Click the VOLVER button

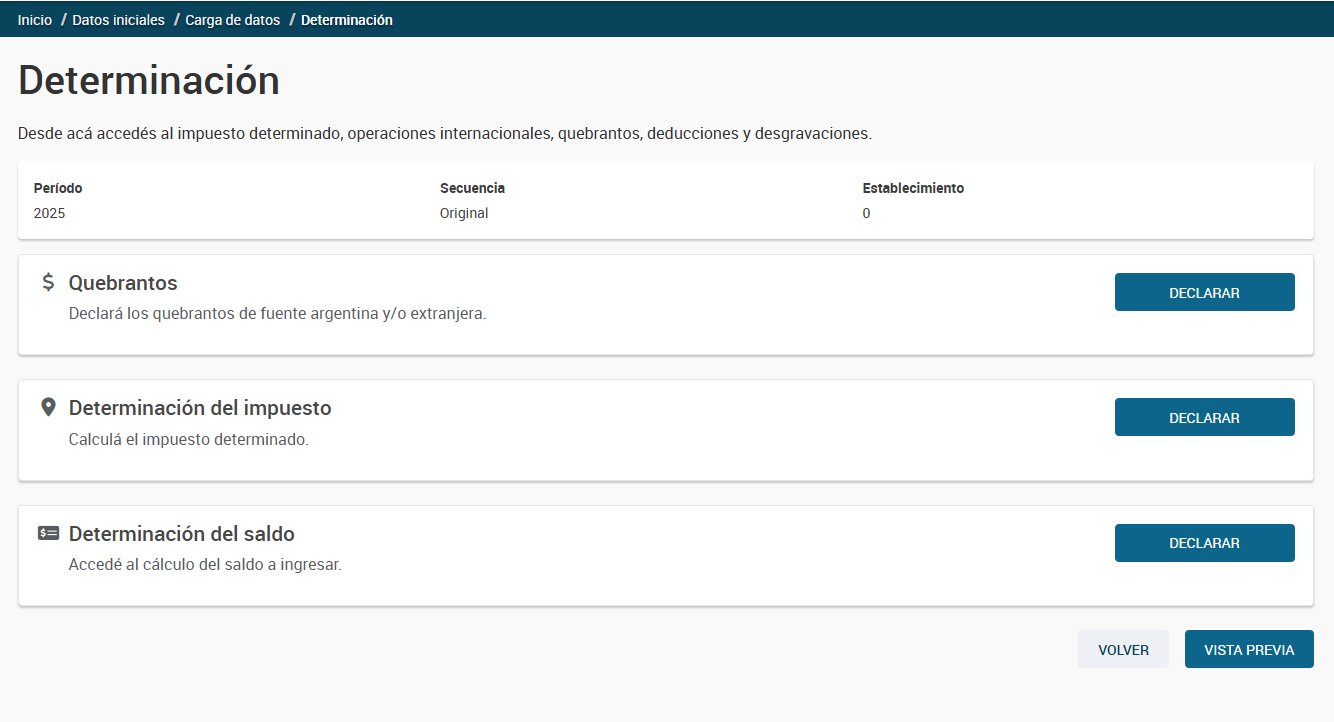click(1123, 649)
